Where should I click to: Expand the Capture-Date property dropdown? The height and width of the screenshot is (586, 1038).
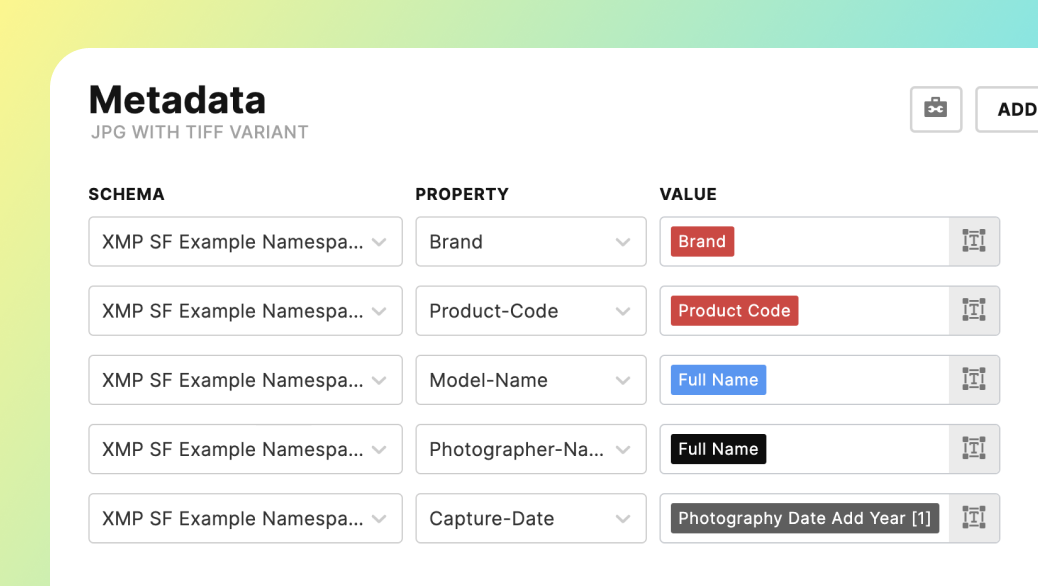(530, 518)
